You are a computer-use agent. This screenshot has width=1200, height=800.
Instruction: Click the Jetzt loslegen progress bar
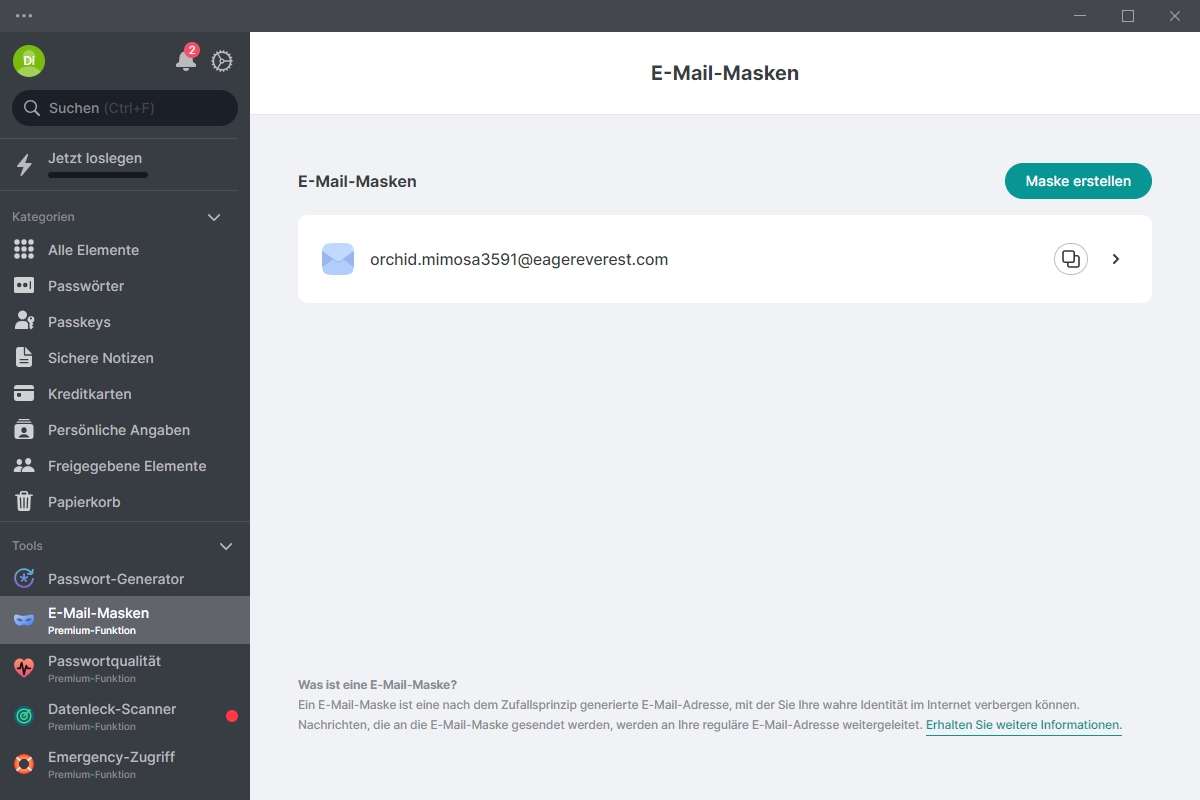[x=98, y=175]
